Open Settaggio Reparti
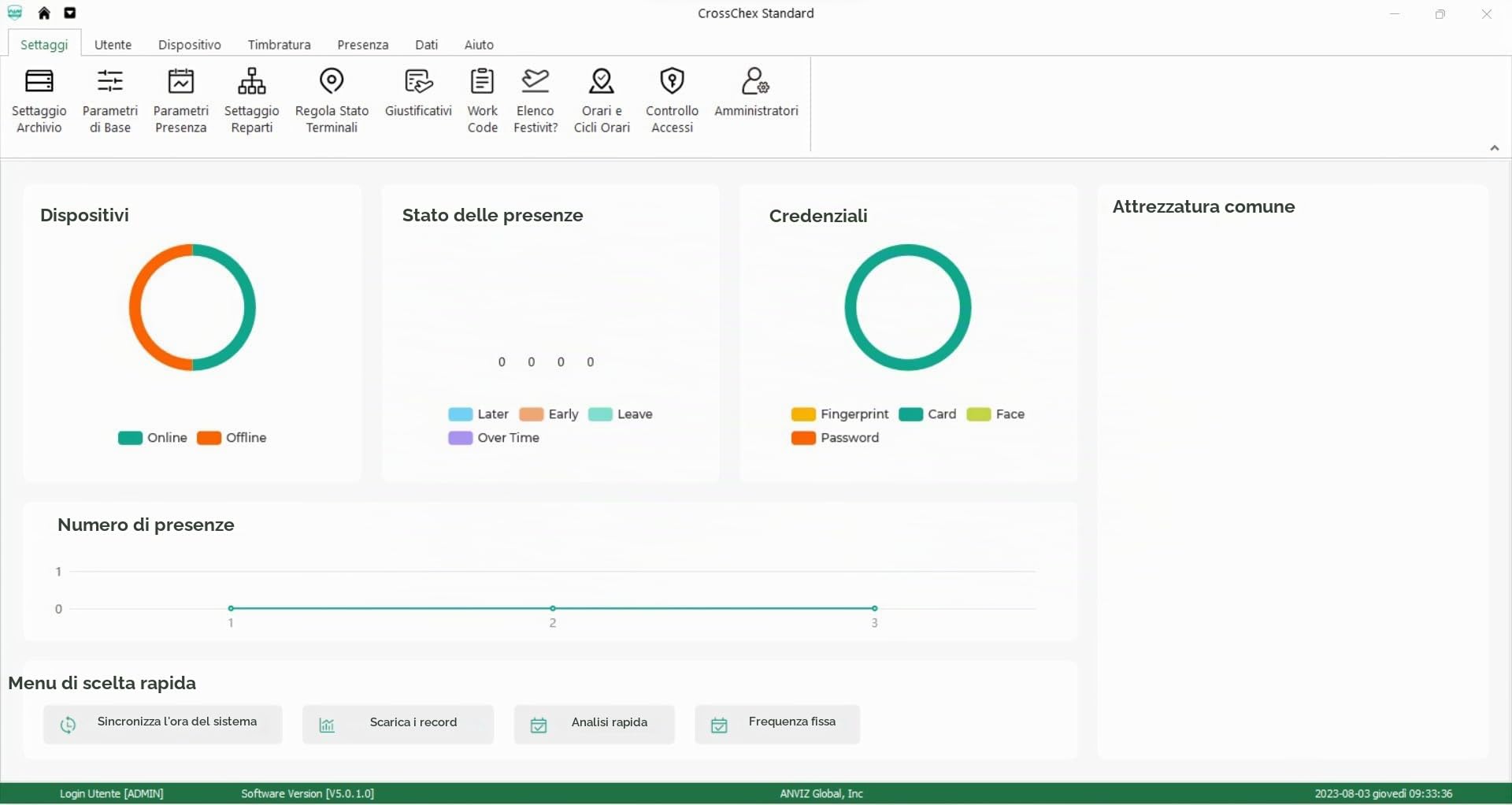This screenshot has height=805, width=1512. point(252,102)
